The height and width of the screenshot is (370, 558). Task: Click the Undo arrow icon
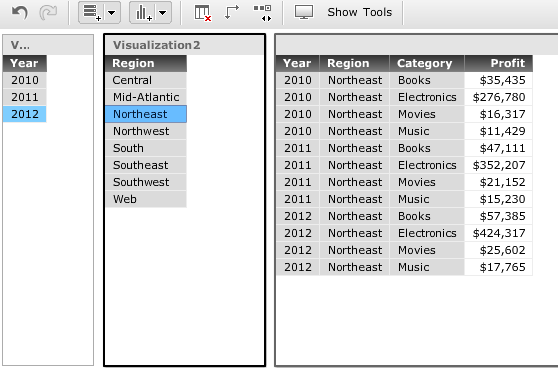point(20,12)
